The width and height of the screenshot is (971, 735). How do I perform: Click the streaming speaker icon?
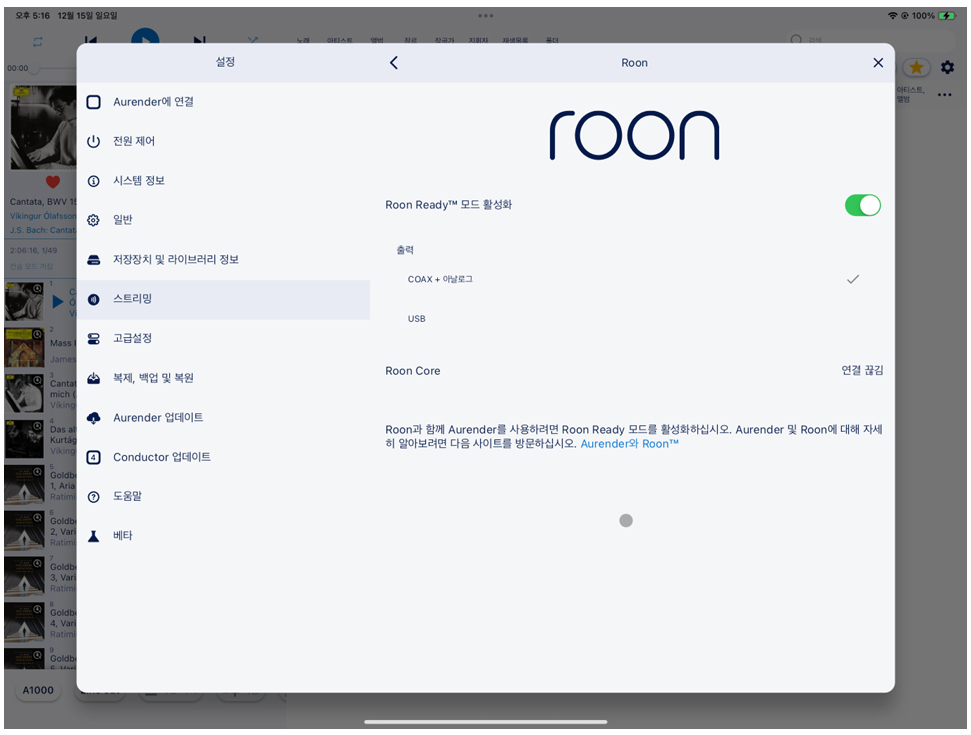pos(94,300)
